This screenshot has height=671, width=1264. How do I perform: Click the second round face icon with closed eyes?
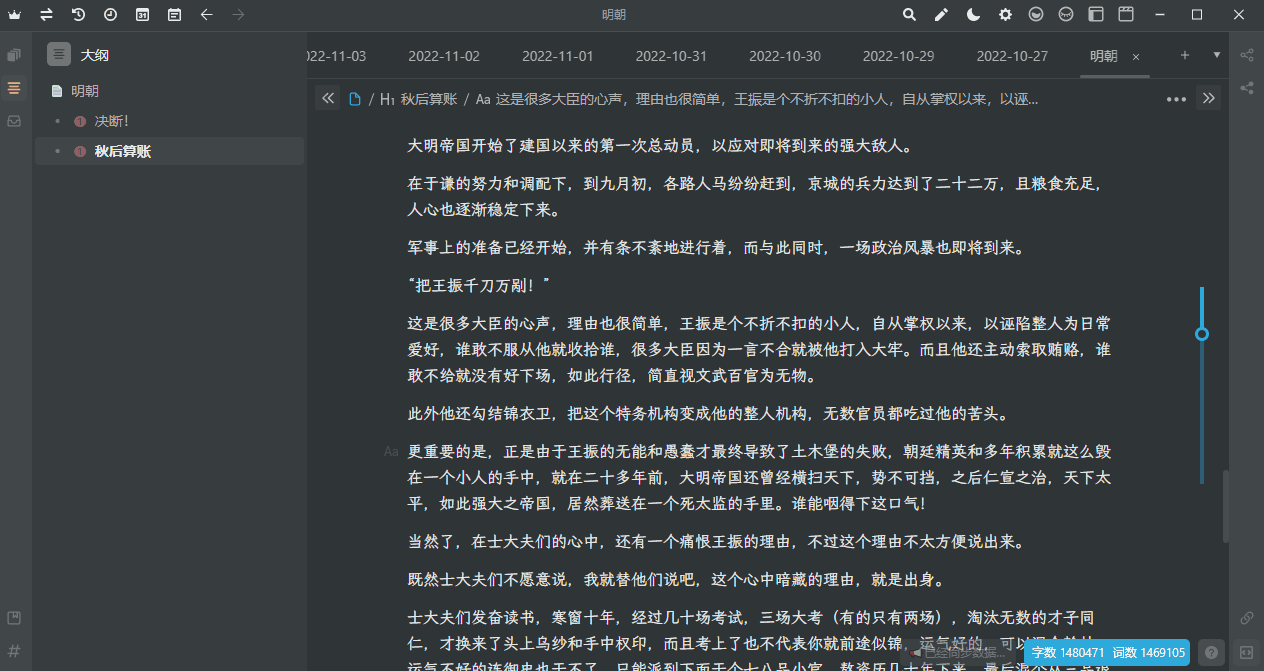(1067, 15)
